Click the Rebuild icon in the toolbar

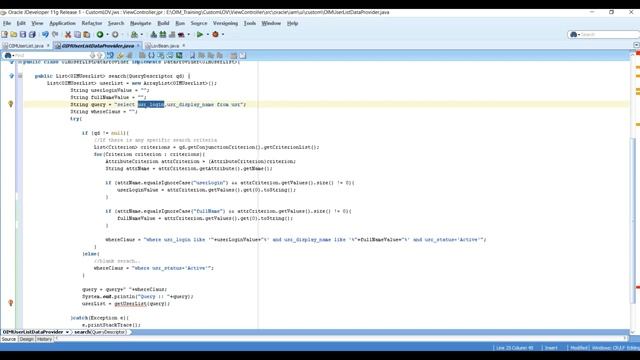tap(163, 35)
